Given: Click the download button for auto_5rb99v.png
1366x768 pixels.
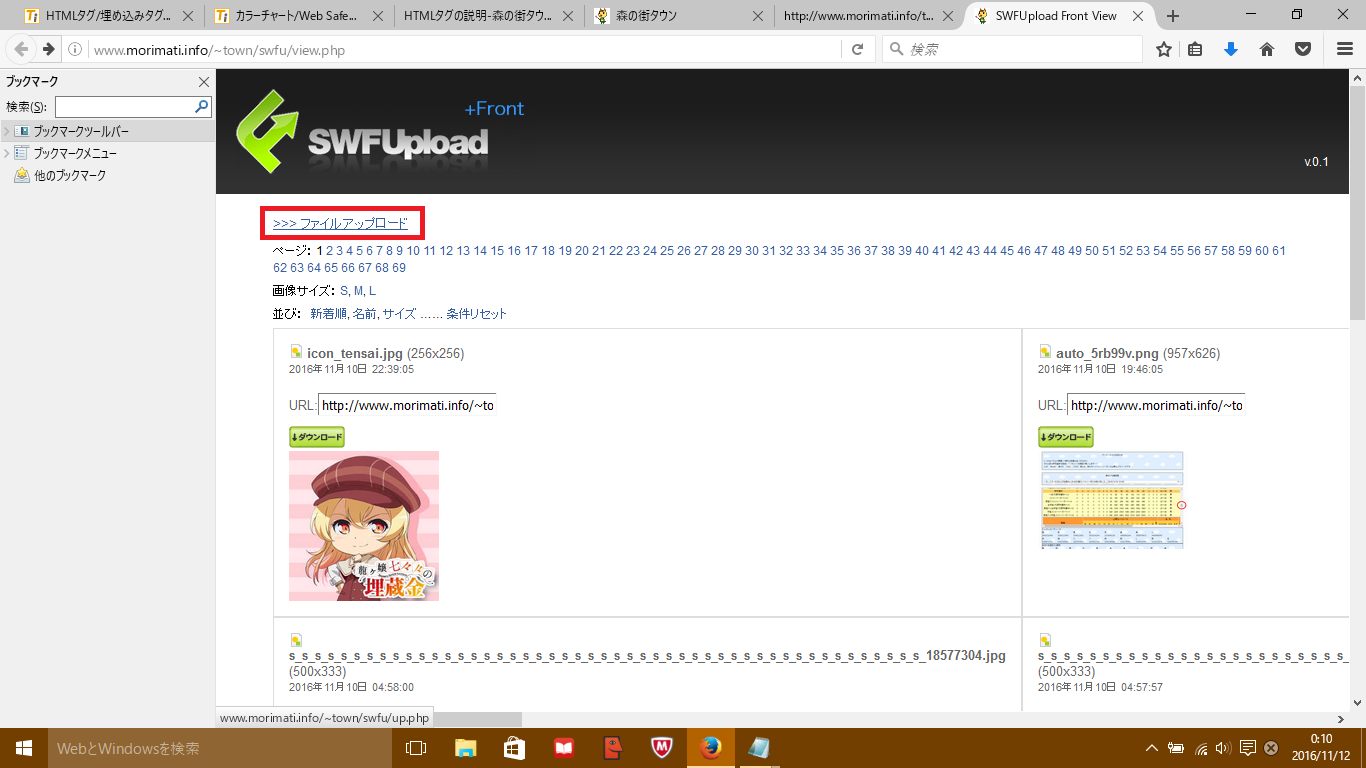Looking at the screenshot, I should 1066,437.
